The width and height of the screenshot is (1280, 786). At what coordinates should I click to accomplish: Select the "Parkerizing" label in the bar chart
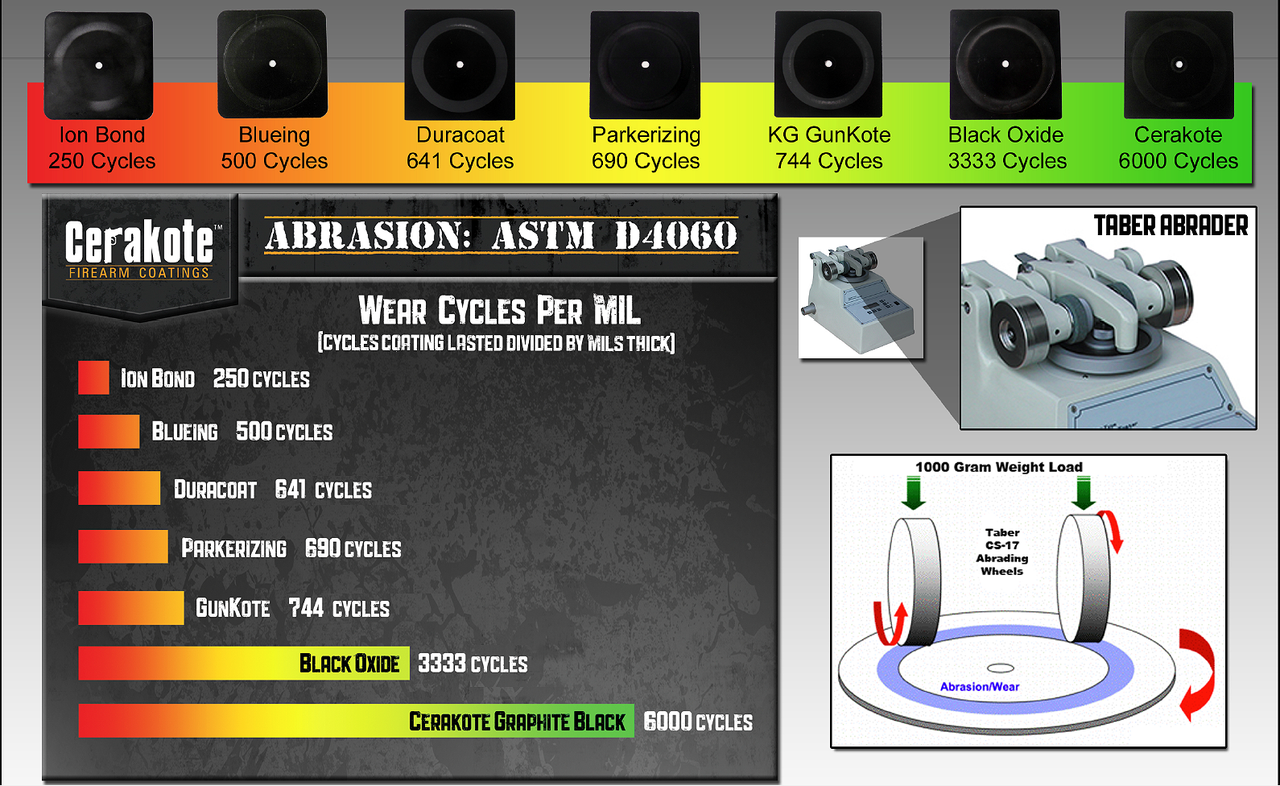(x=234, y=549)
